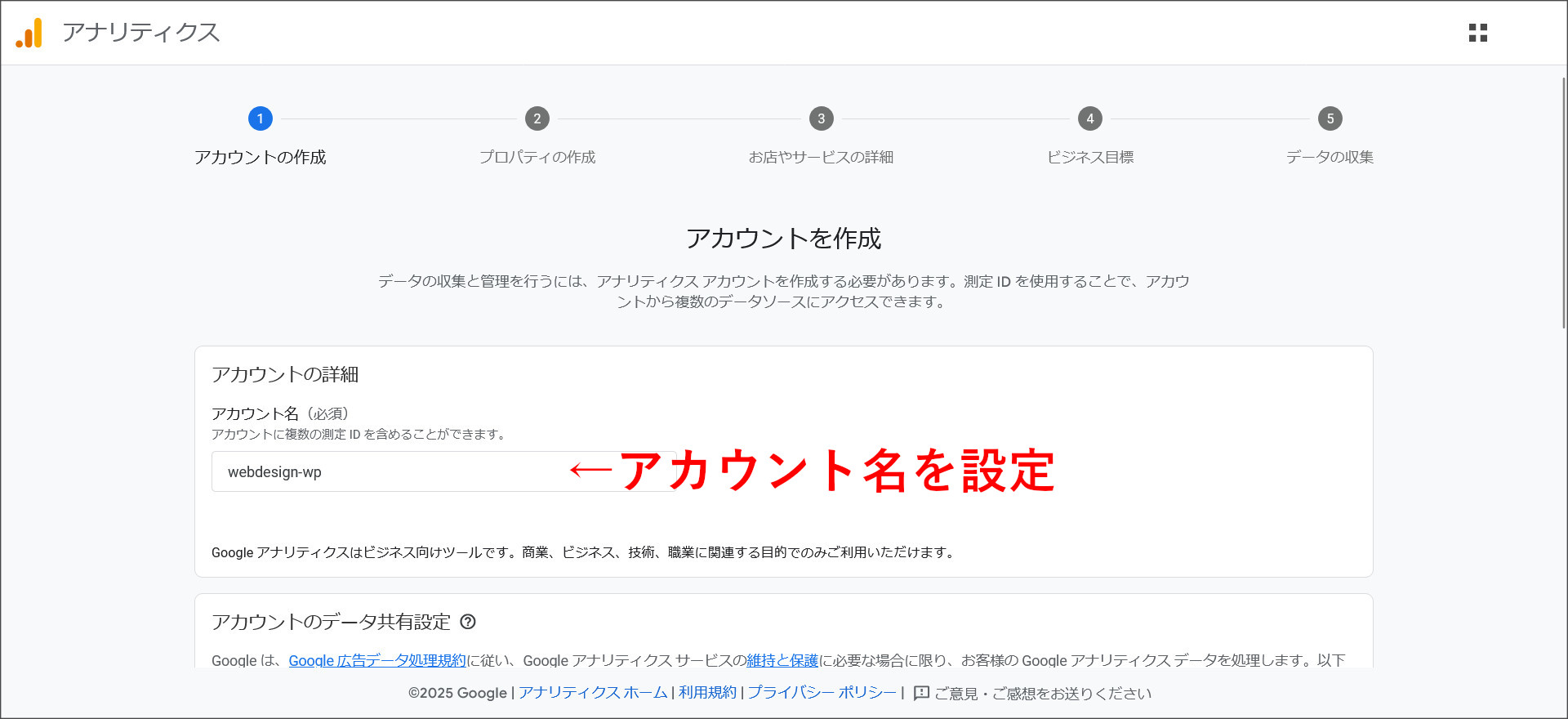
Task: Select step 5 データの収集
Action: (1330, 136)
